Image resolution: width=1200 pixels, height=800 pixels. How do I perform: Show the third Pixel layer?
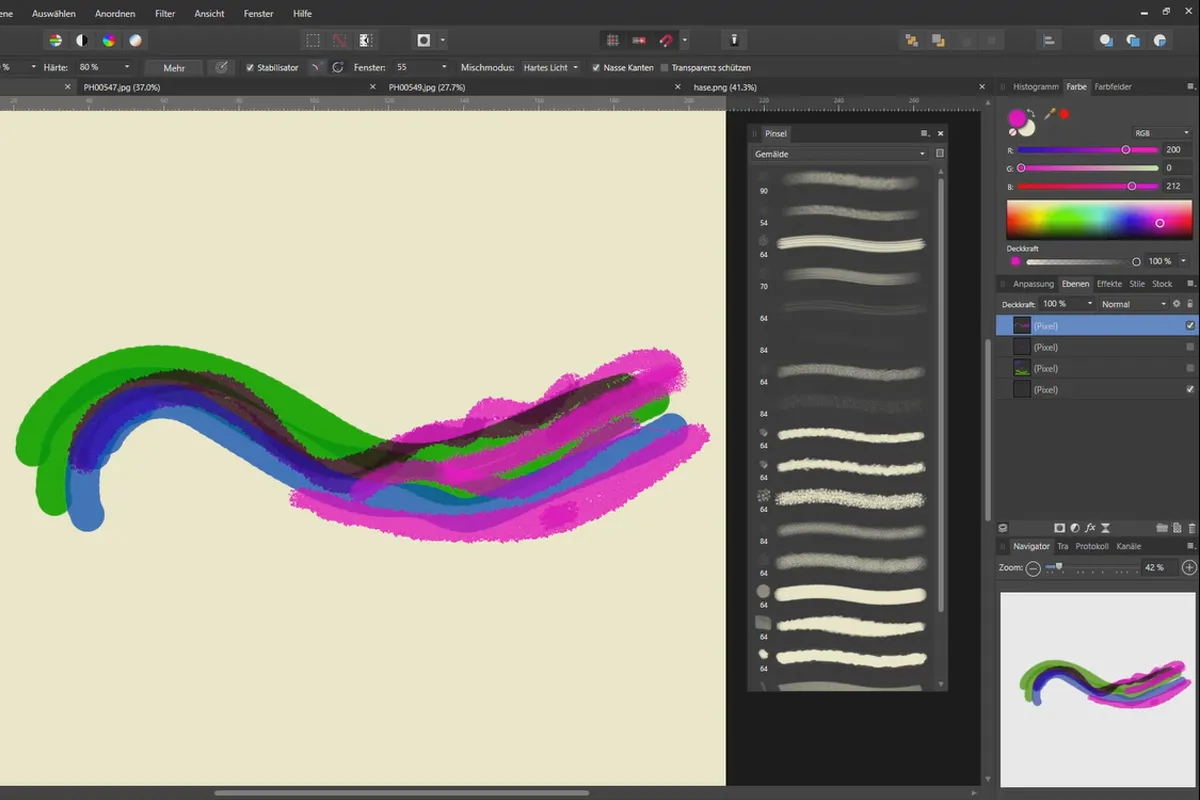click(1190, 368)
